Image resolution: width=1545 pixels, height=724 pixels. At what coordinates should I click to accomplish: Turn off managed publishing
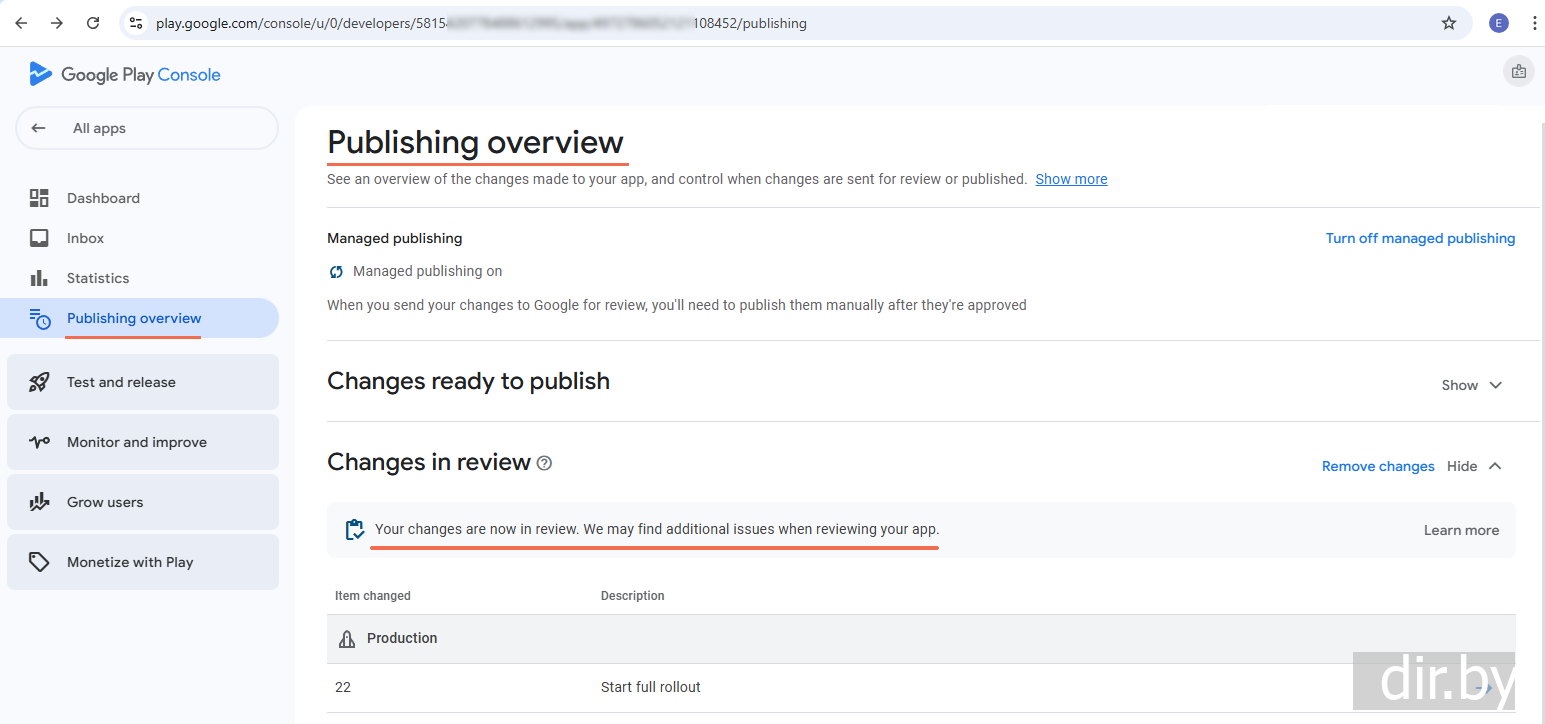coord(1419,238)
